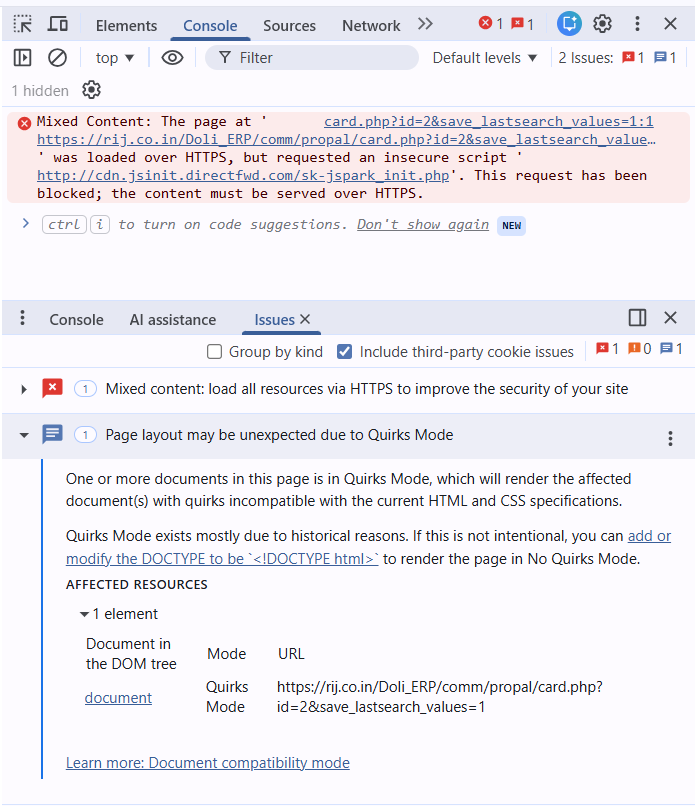The width and height of the screenshot is (695, 806).
Task: Focus the console Filter input field
Action: 320,58
